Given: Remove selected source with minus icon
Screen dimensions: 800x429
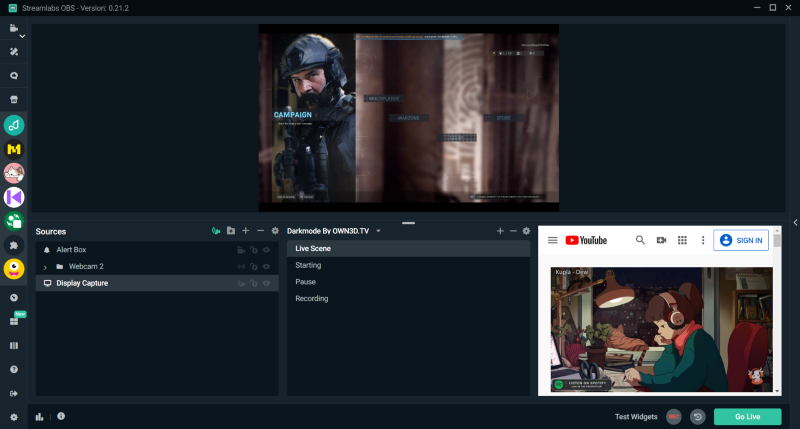Looking at the screenshot, I should 260,231.
